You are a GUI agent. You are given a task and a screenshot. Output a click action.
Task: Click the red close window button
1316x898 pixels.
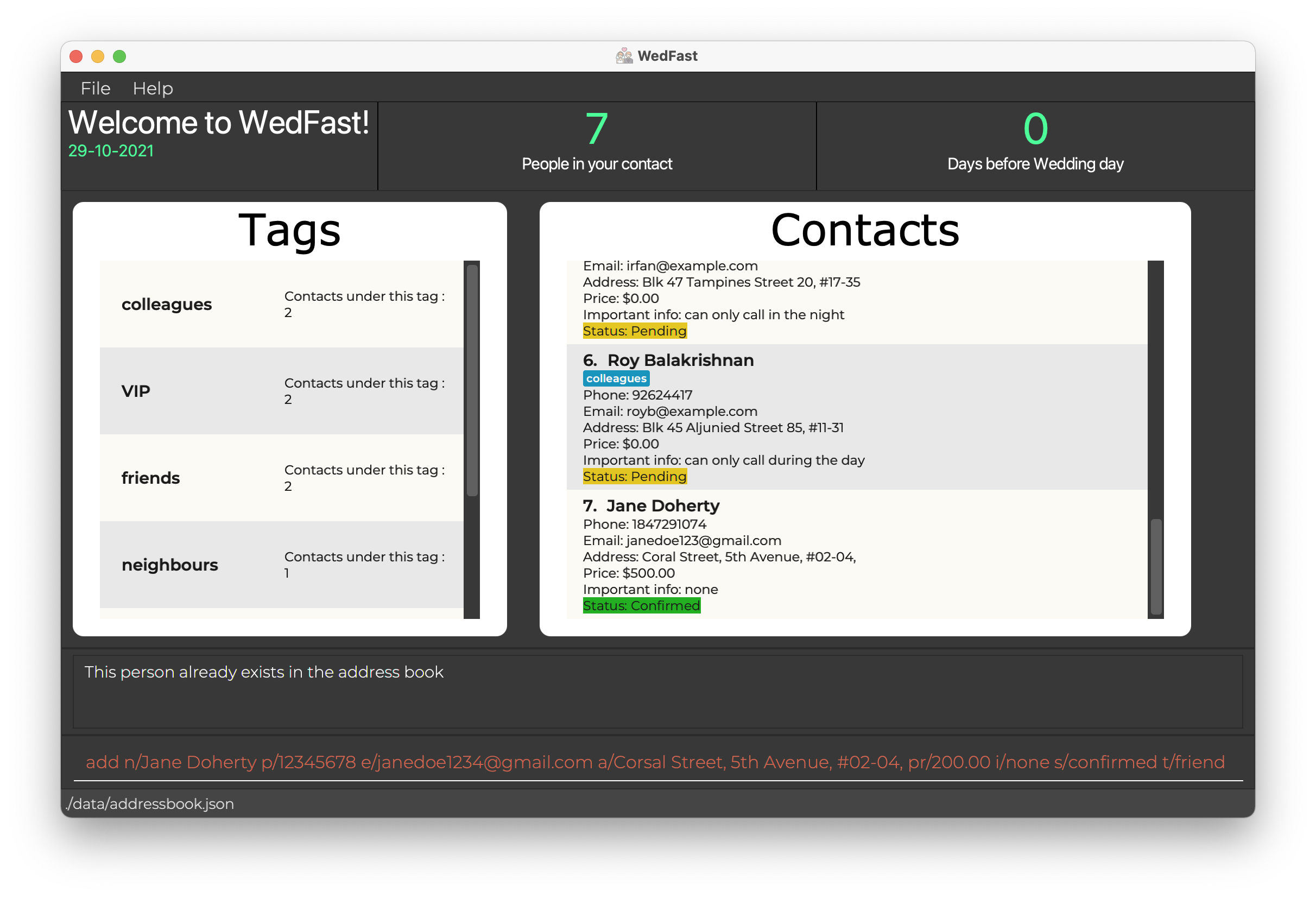pyautogui.click(x=76, y=56)
